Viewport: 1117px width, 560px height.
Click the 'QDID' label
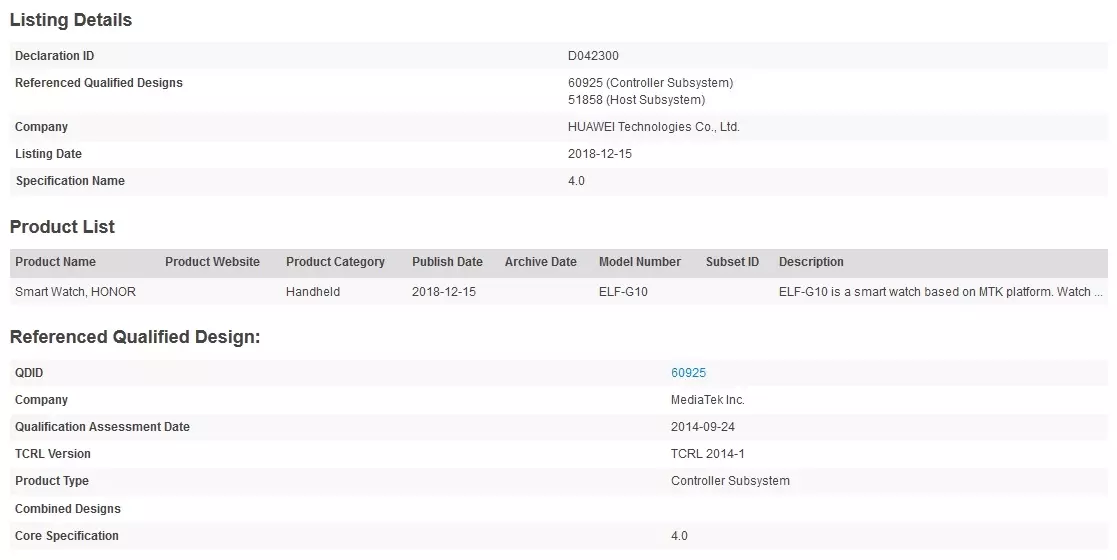pyautogui.click(x=29, y=373)
